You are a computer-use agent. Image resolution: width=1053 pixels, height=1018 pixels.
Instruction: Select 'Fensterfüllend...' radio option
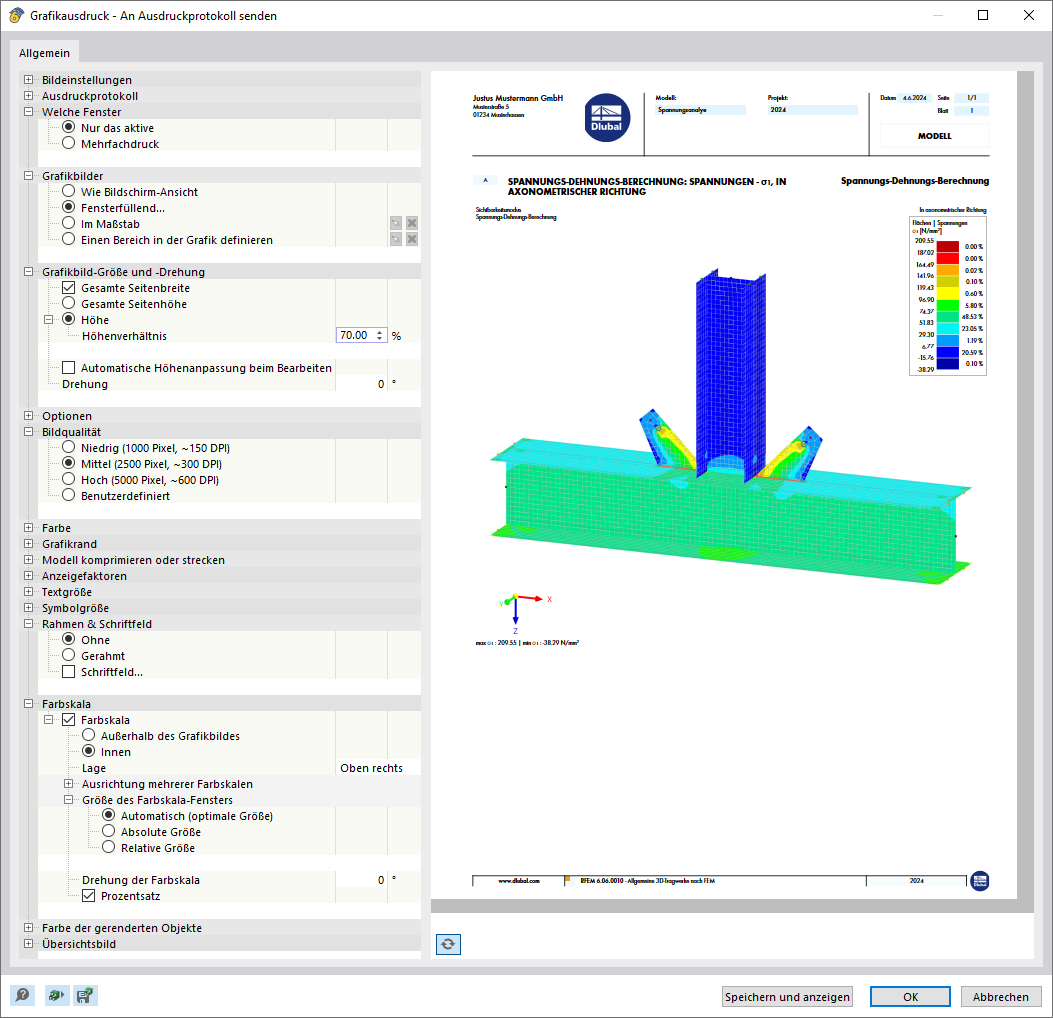pos(68,207)
